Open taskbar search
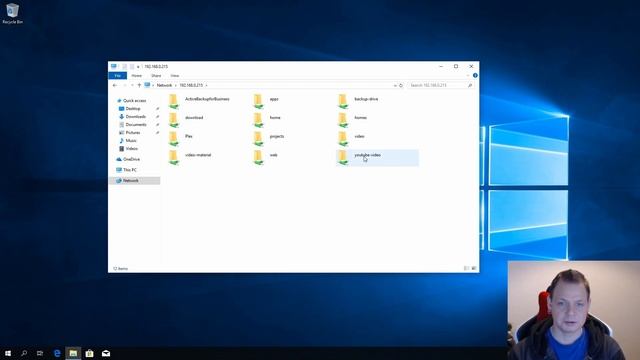This screenshot has width=640, height=360. point(24,353)
